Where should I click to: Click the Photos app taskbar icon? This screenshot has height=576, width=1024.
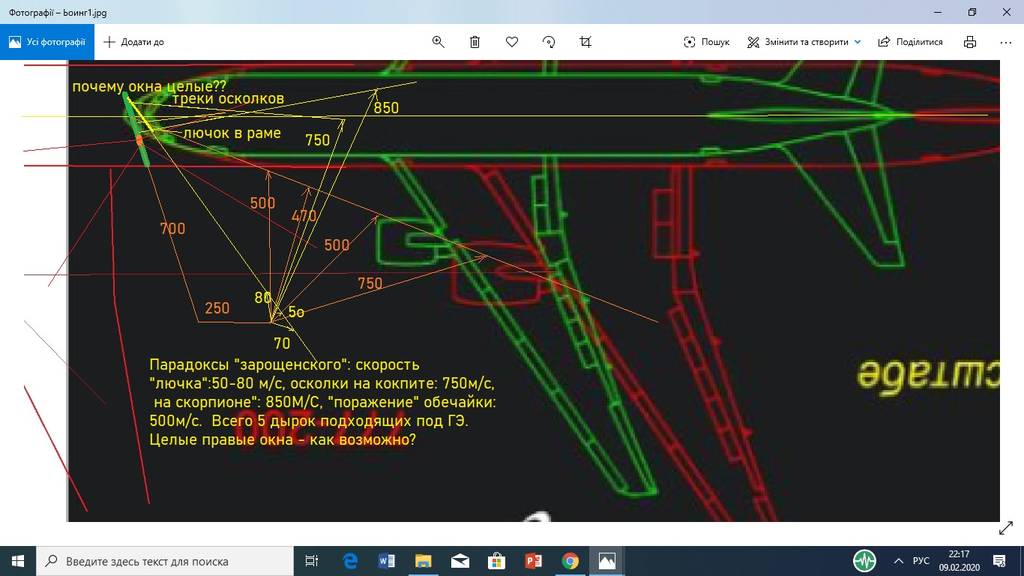[x=607, y=561]
